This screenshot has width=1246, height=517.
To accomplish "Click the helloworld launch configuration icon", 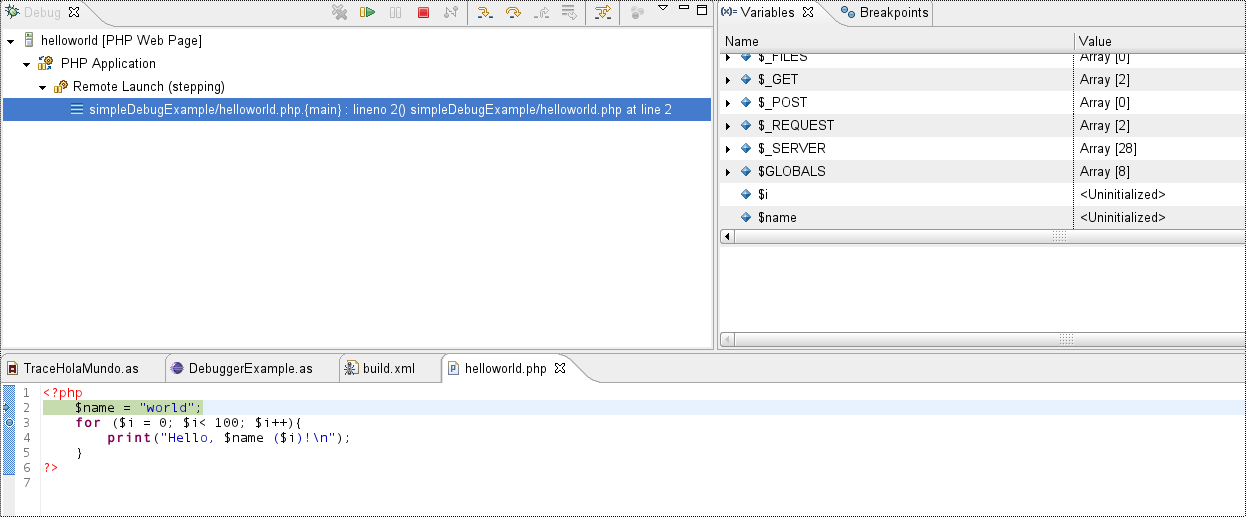I will [28, 41].
